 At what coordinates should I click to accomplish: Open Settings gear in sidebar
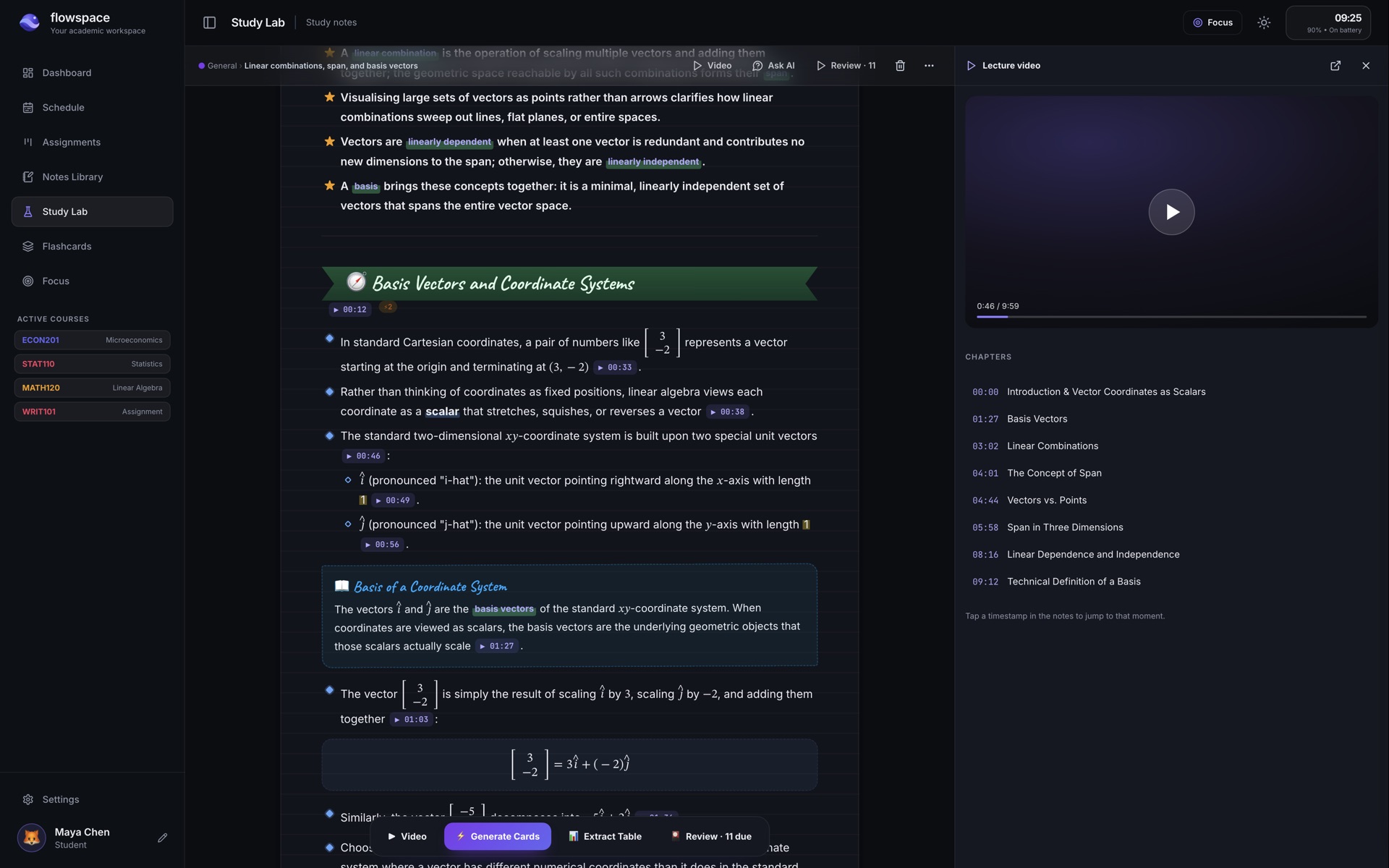[x=28, y=799]
